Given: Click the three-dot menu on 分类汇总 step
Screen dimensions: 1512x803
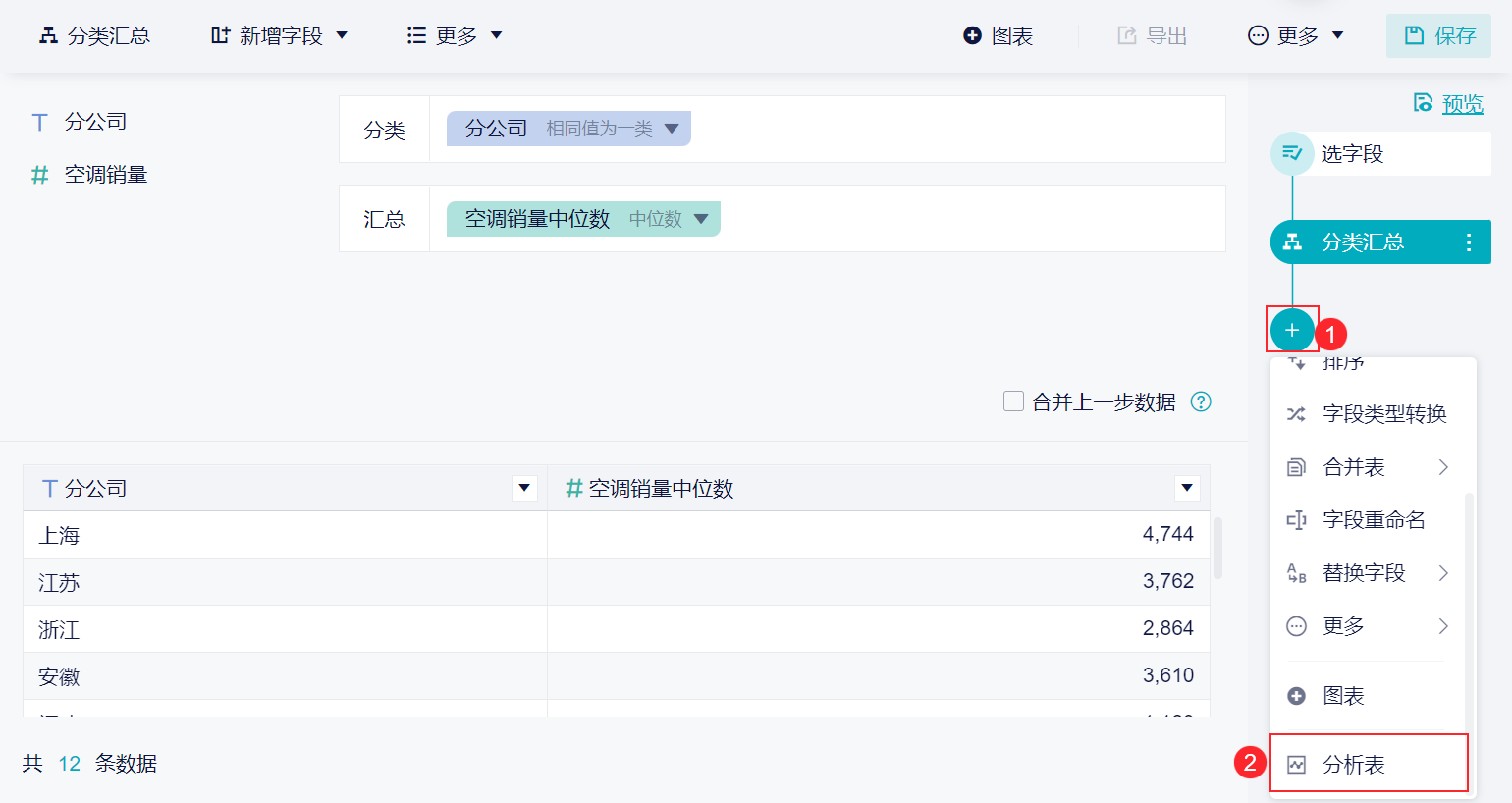Looking at the screenshot, I should click(x=1468, y=242).
